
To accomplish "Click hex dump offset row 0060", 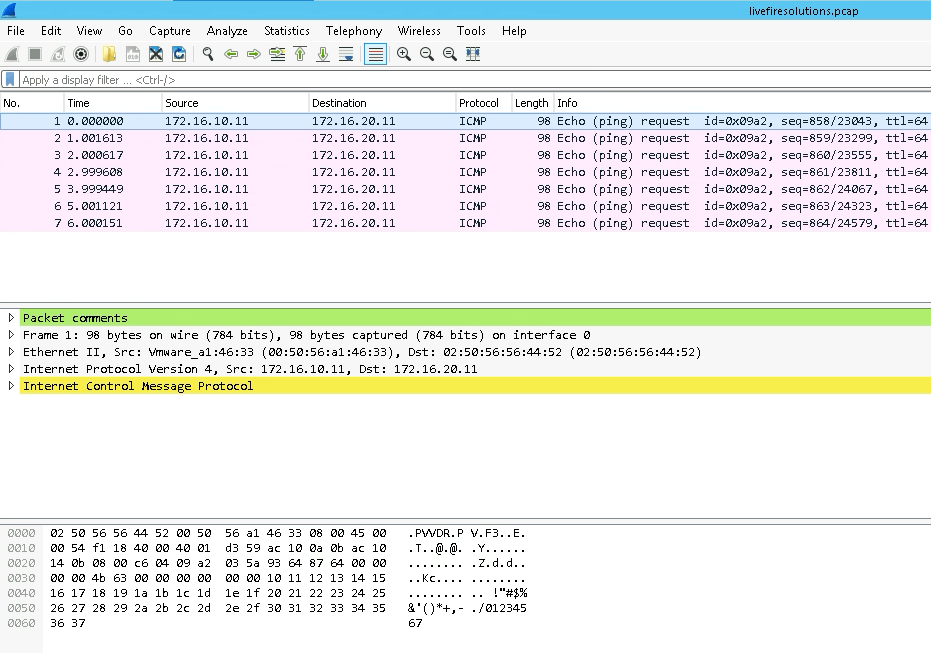I will point(21,623).
